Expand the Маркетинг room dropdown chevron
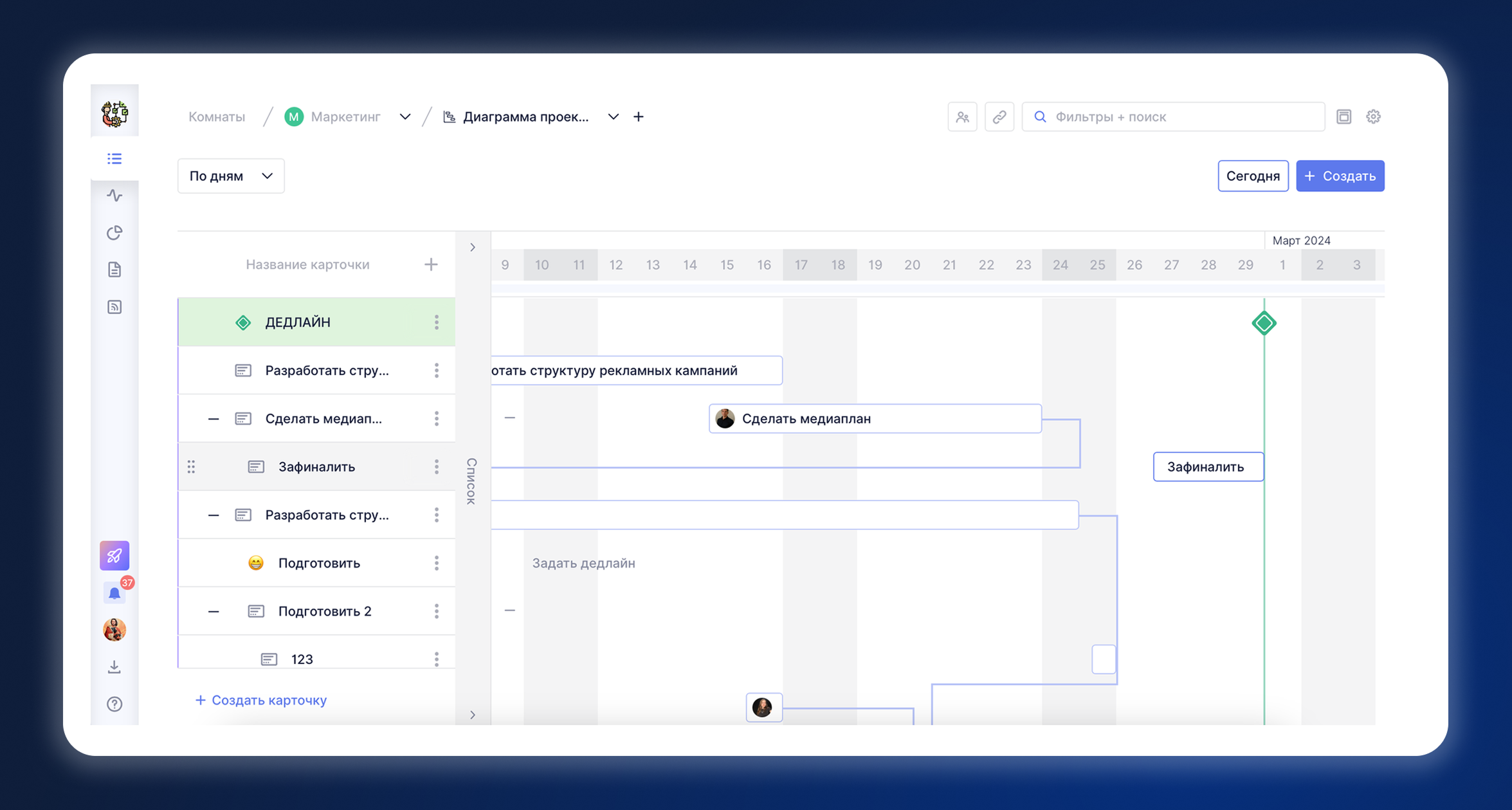 point(405,116)
